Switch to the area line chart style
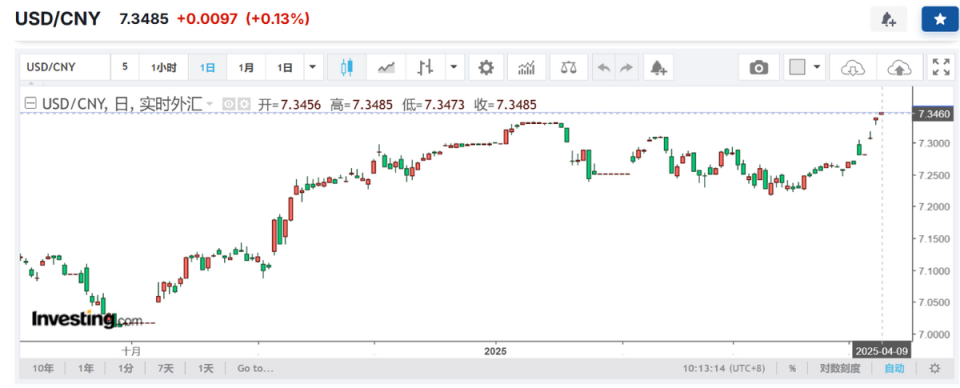This screenshot has height=388, width=960. pyautogui.click(x=386, y=67)
